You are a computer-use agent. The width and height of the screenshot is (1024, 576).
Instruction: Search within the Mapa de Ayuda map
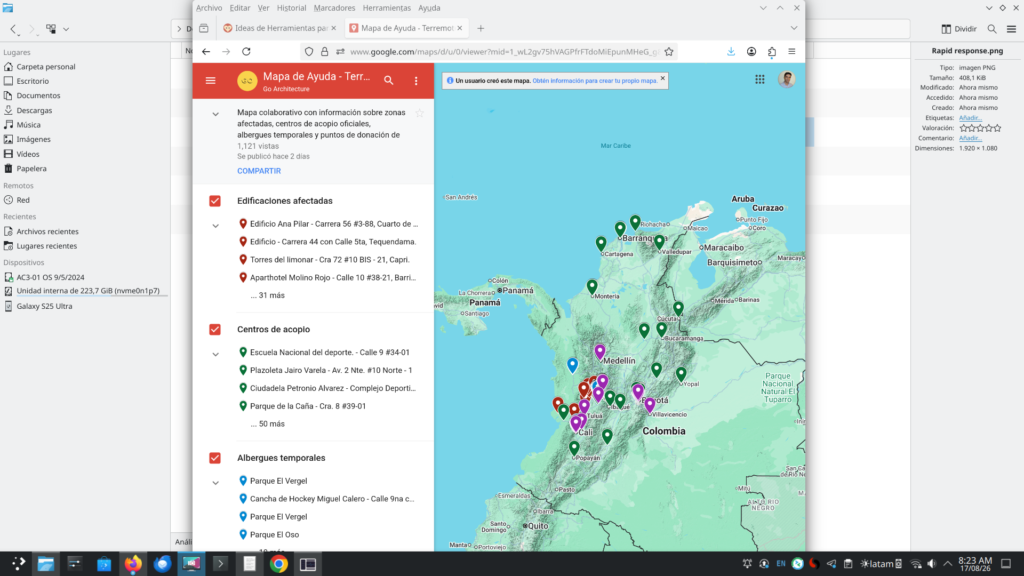tap(389, 80)
